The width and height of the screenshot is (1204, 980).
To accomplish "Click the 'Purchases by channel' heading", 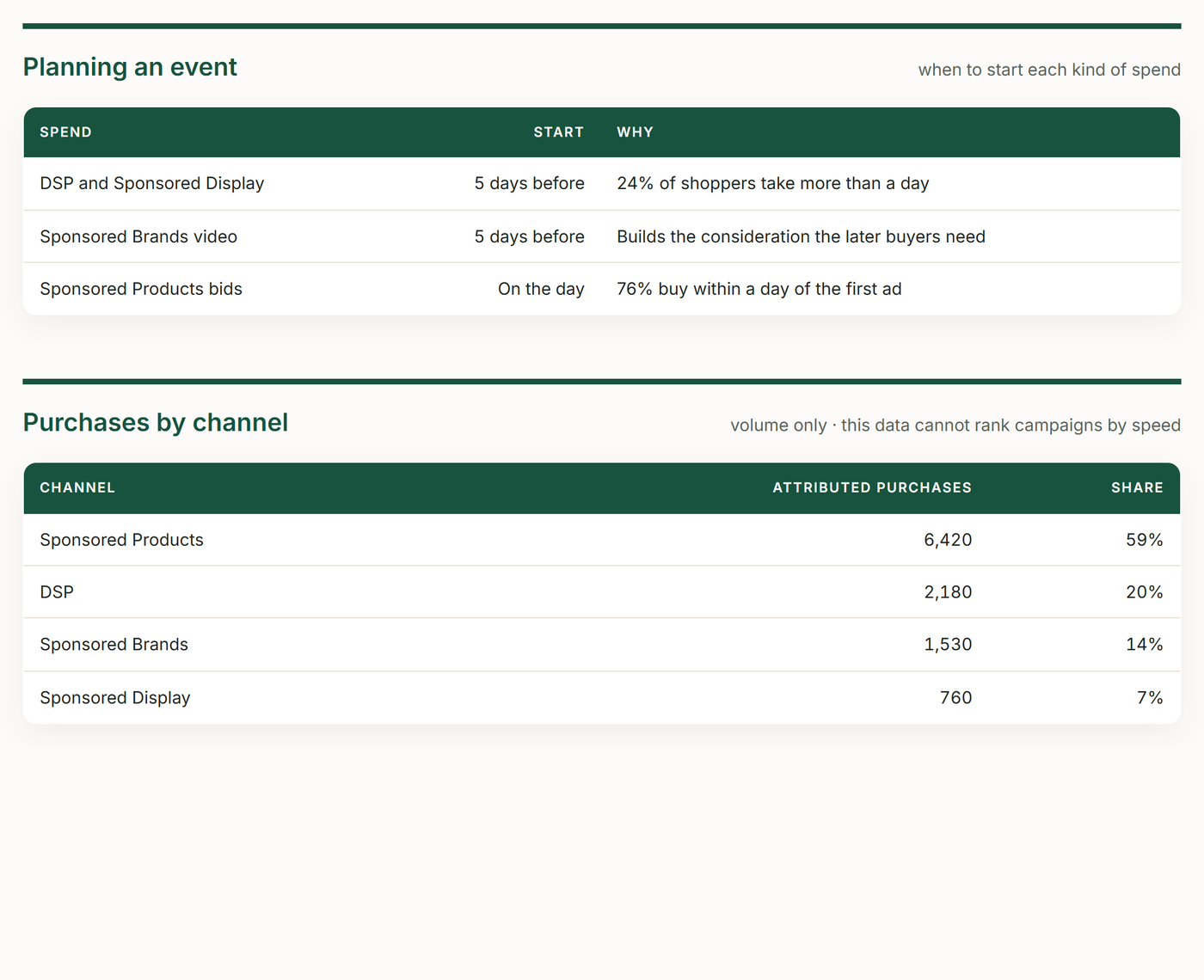I will [x=156, y=423].
